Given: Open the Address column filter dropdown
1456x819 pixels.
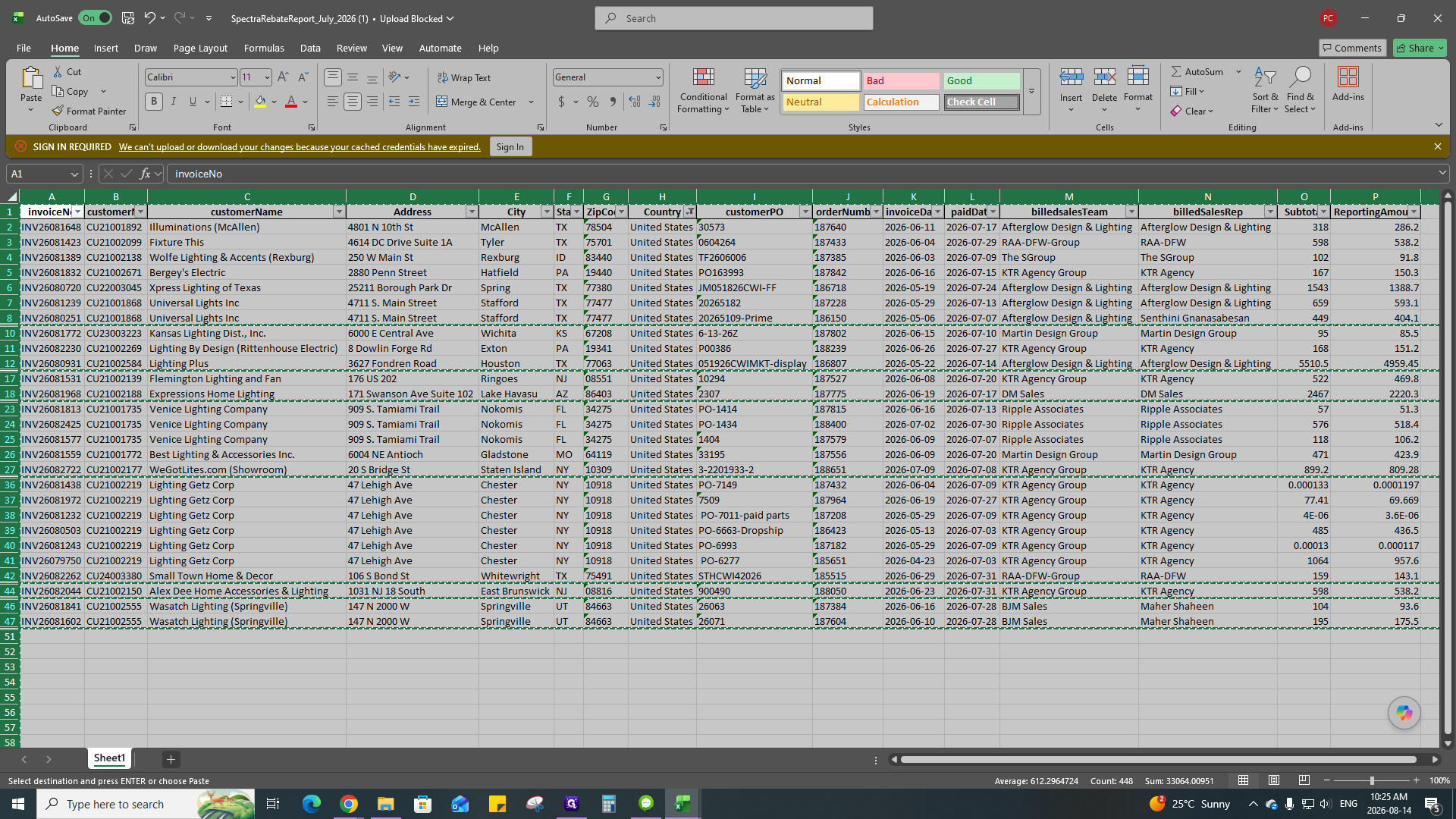Looking at the screenshot, I should (x=471, y=212).
